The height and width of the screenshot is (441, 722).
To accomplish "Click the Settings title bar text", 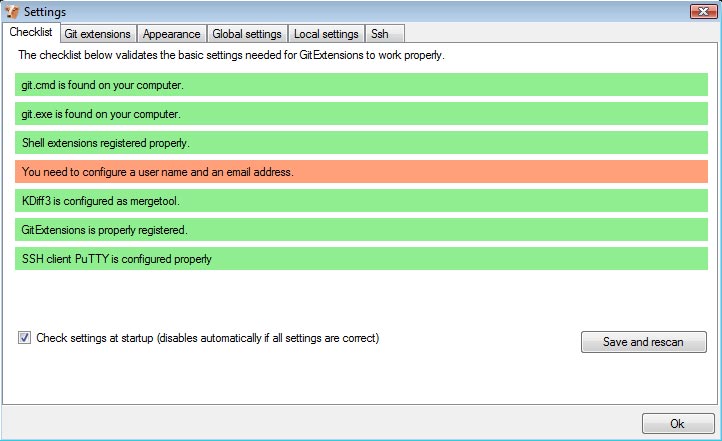I will tap(45, 10).
